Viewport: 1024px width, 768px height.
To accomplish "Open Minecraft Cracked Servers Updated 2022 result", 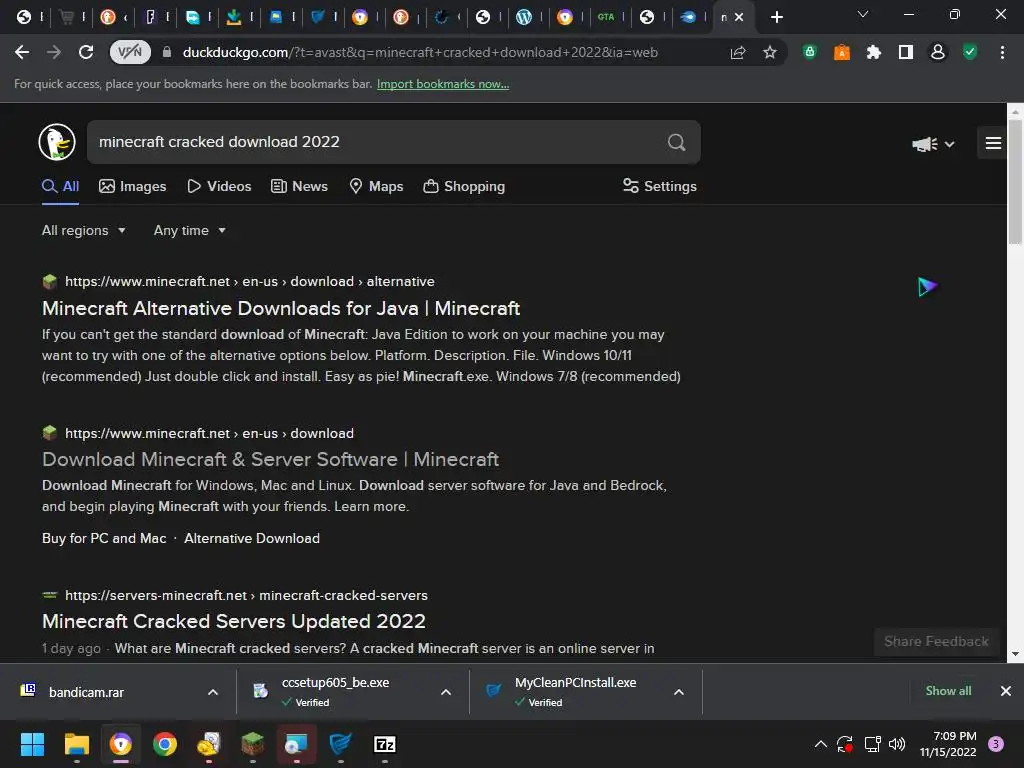I will pyautogui.click(x=234, y=622).
